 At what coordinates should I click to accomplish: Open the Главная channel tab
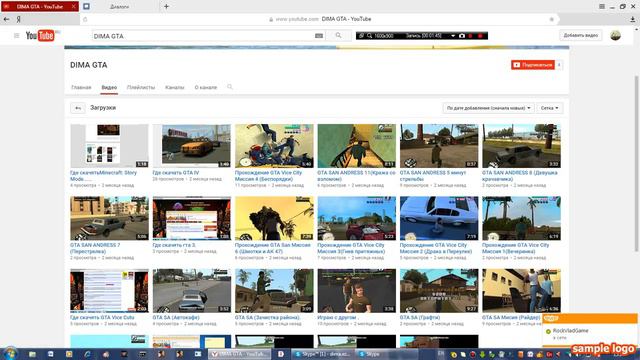[x=81, y=87]
